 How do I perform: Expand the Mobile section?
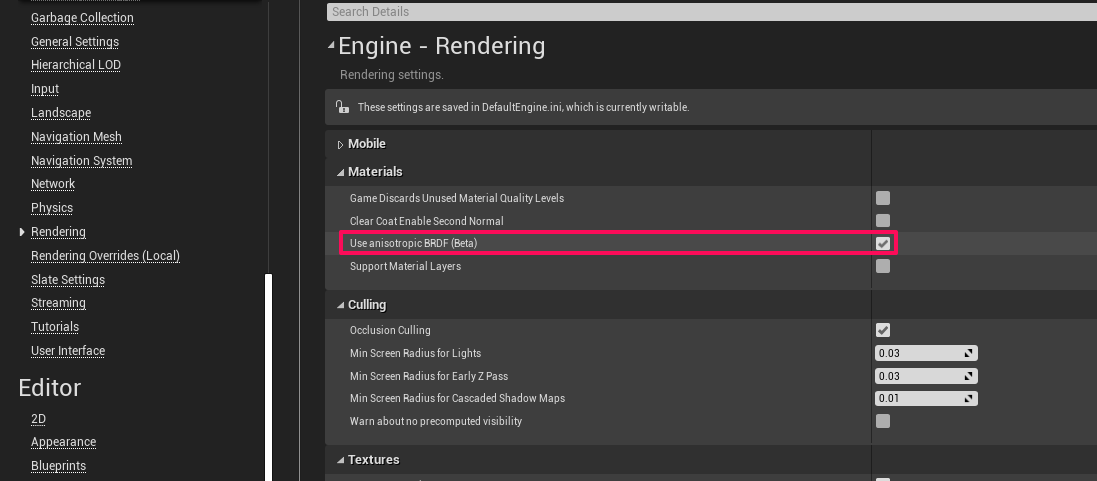(341, 144)
